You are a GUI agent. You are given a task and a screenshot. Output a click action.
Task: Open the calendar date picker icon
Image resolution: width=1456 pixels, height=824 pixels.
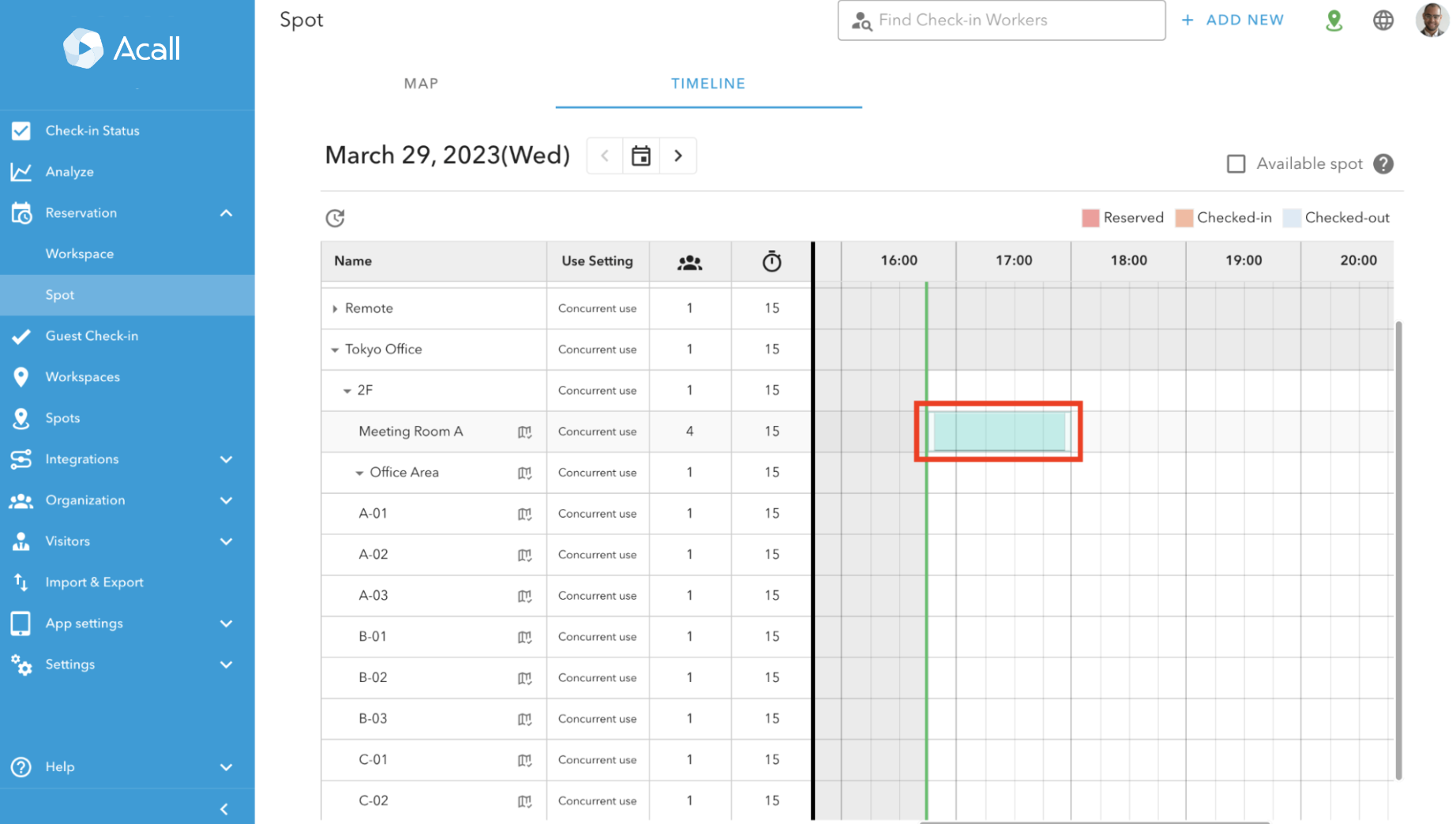(x=640, y=155)
